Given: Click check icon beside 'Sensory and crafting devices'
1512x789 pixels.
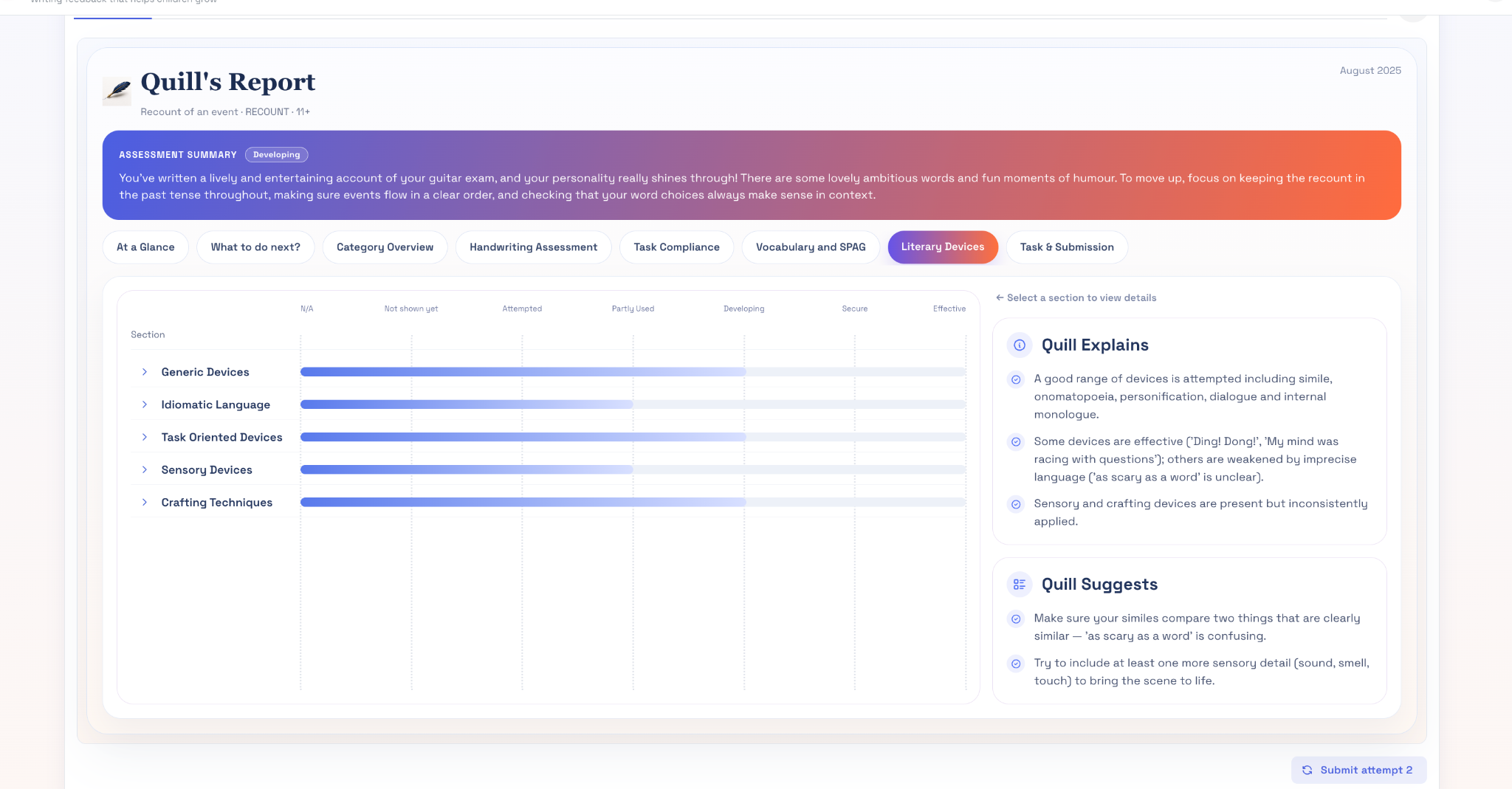Looking at the screenshot, I should pyautogui.click(x=1016, y=504).
